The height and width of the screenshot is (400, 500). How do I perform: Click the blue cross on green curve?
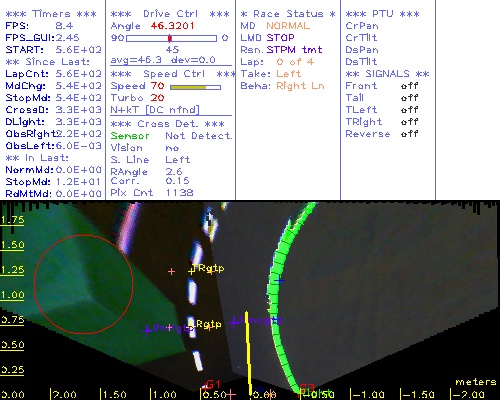(x=279, y=281)
